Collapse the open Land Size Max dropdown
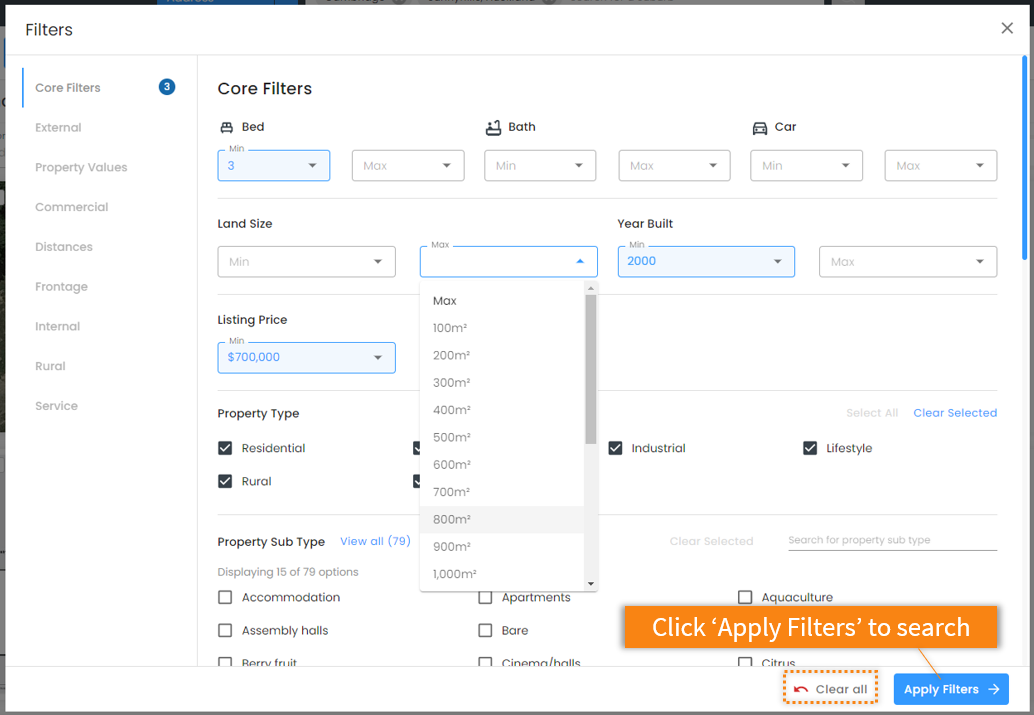 [x=508, y=262]
